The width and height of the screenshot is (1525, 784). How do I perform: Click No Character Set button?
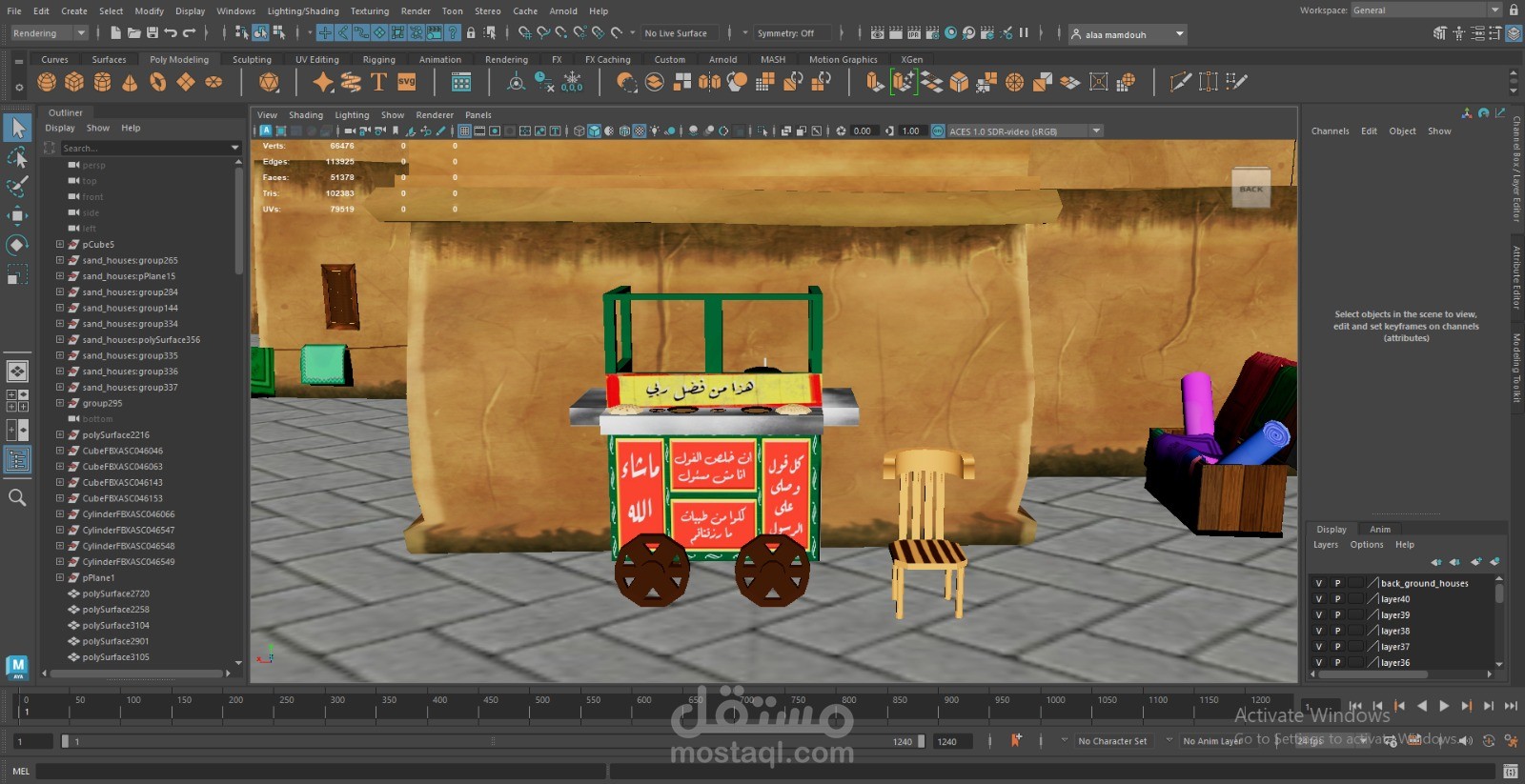click(1112, 741)
